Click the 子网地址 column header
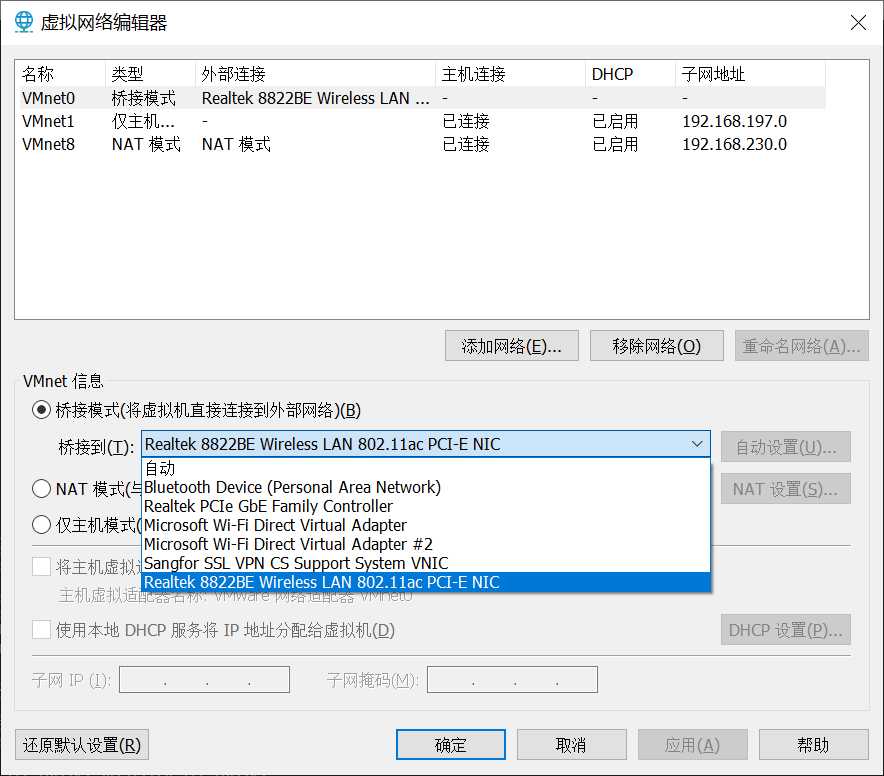The height and width of the screenshot is (776, 884). [x=750, y=74]
